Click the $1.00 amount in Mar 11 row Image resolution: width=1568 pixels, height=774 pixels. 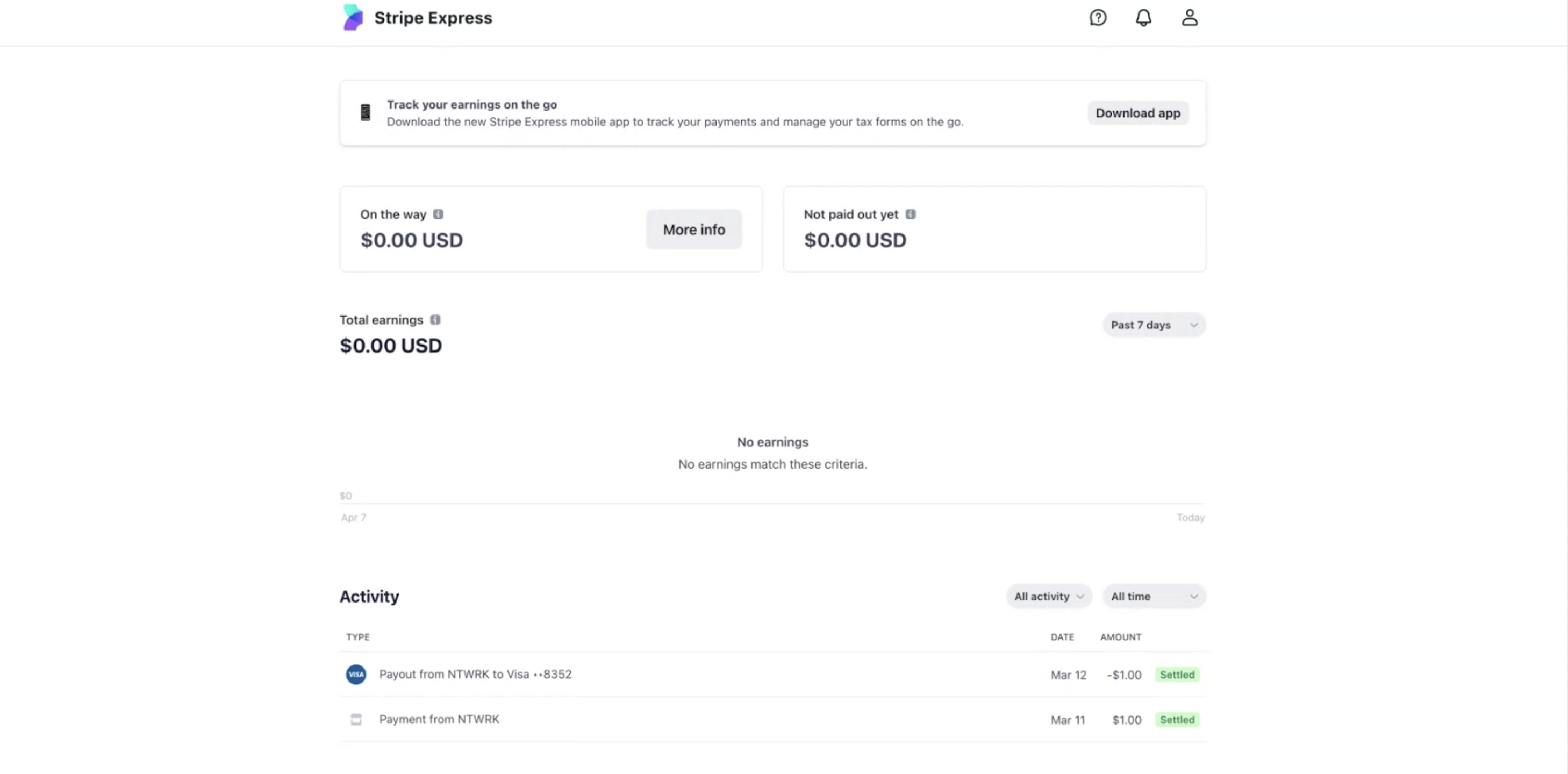[1127, 720]
